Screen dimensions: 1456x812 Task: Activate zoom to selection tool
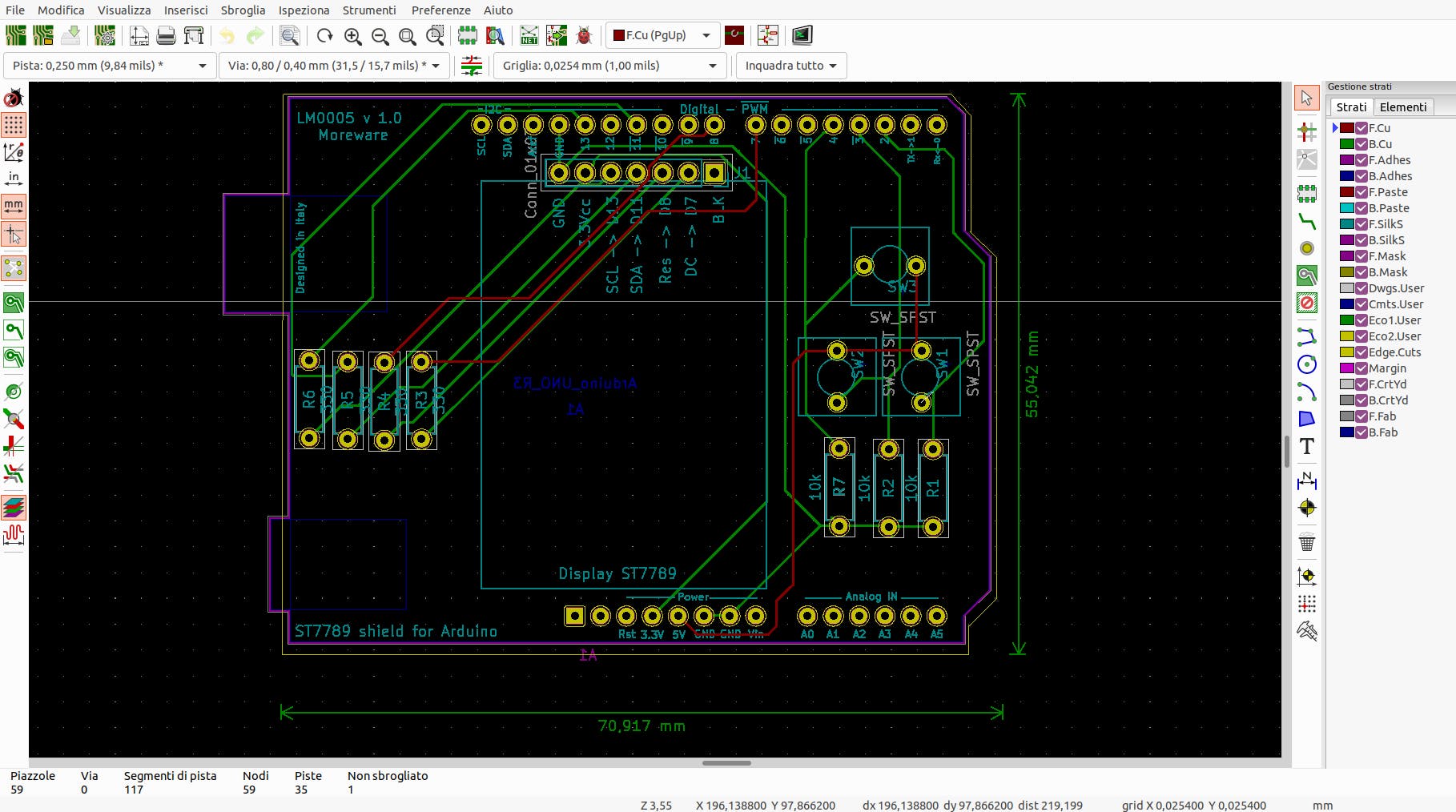(435, 35)
